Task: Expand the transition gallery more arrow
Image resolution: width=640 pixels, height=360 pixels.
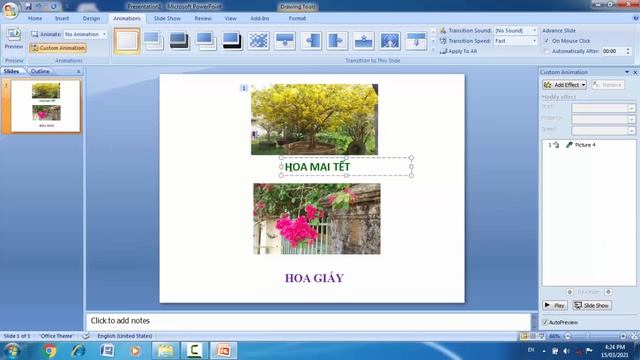Action: (433, 50)
